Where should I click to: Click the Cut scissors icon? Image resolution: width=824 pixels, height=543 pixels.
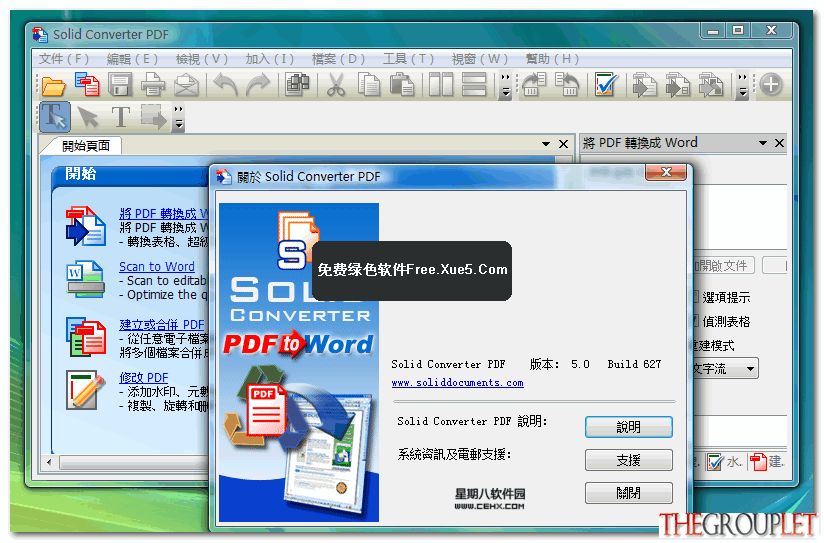click(336, 85)
